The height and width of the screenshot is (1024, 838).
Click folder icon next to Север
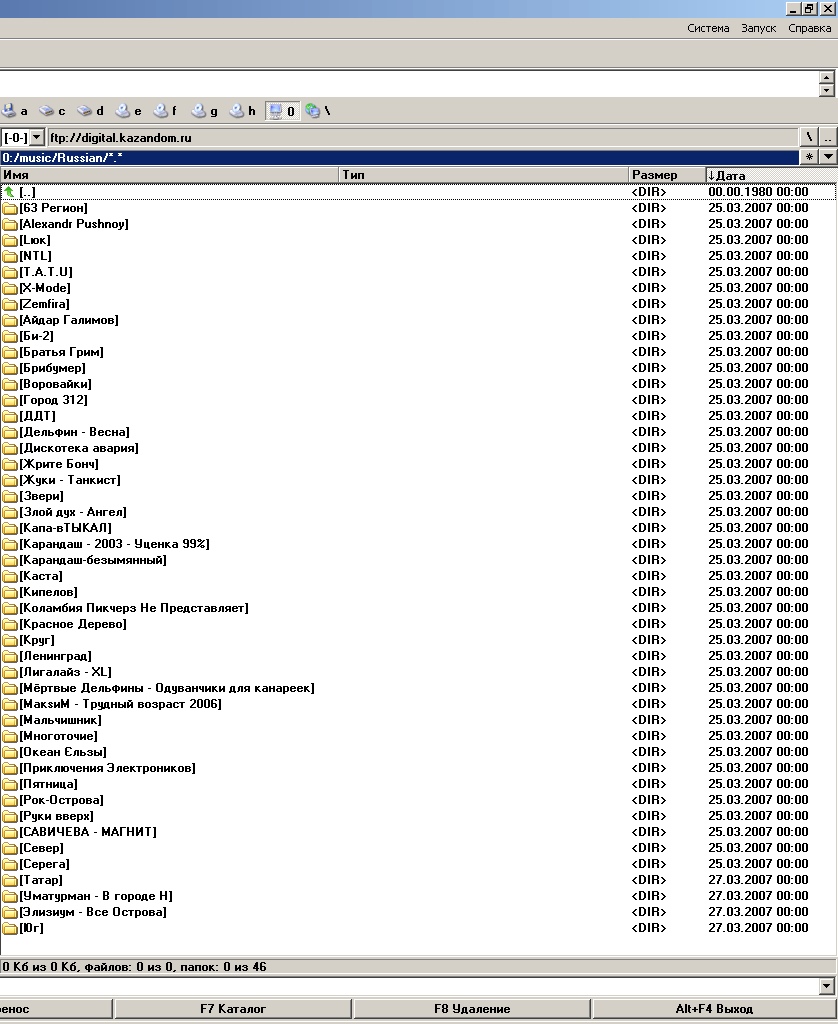10,848
